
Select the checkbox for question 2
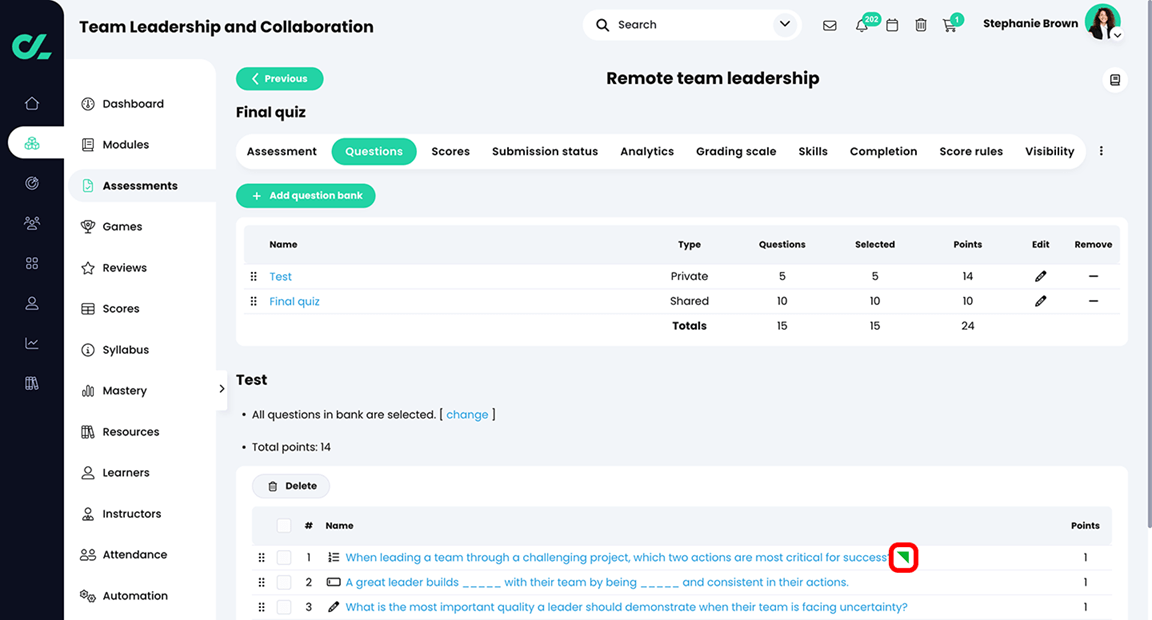point(283,582)
